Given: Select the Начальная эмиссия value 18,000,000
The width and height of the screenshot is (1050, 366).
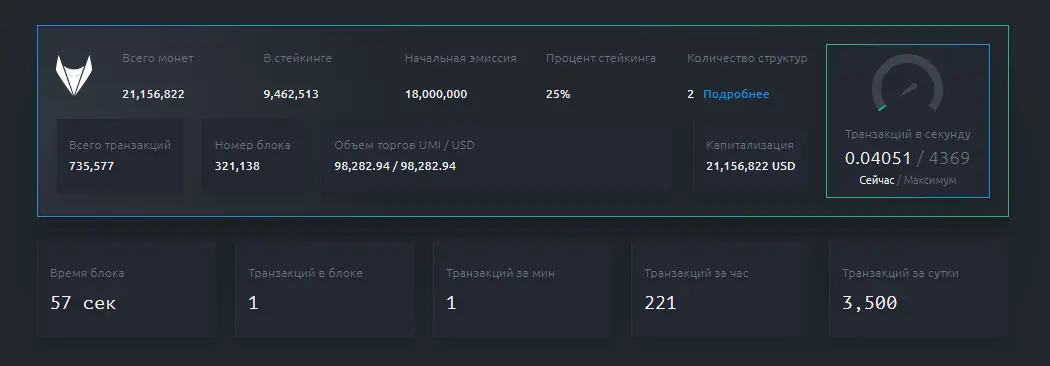Looking at the screenshot, I should [x=436, y=94].
